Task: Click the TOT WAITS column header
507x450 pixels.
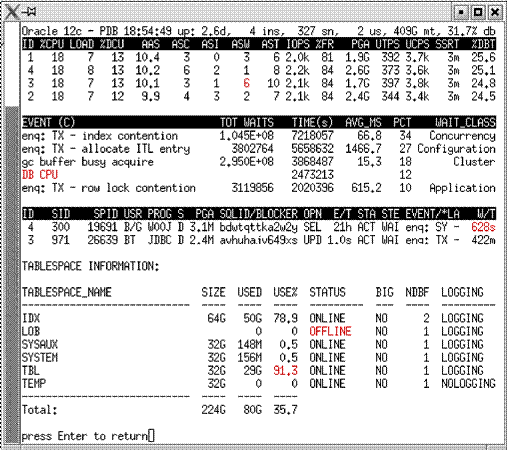Action: coord(247,123)
